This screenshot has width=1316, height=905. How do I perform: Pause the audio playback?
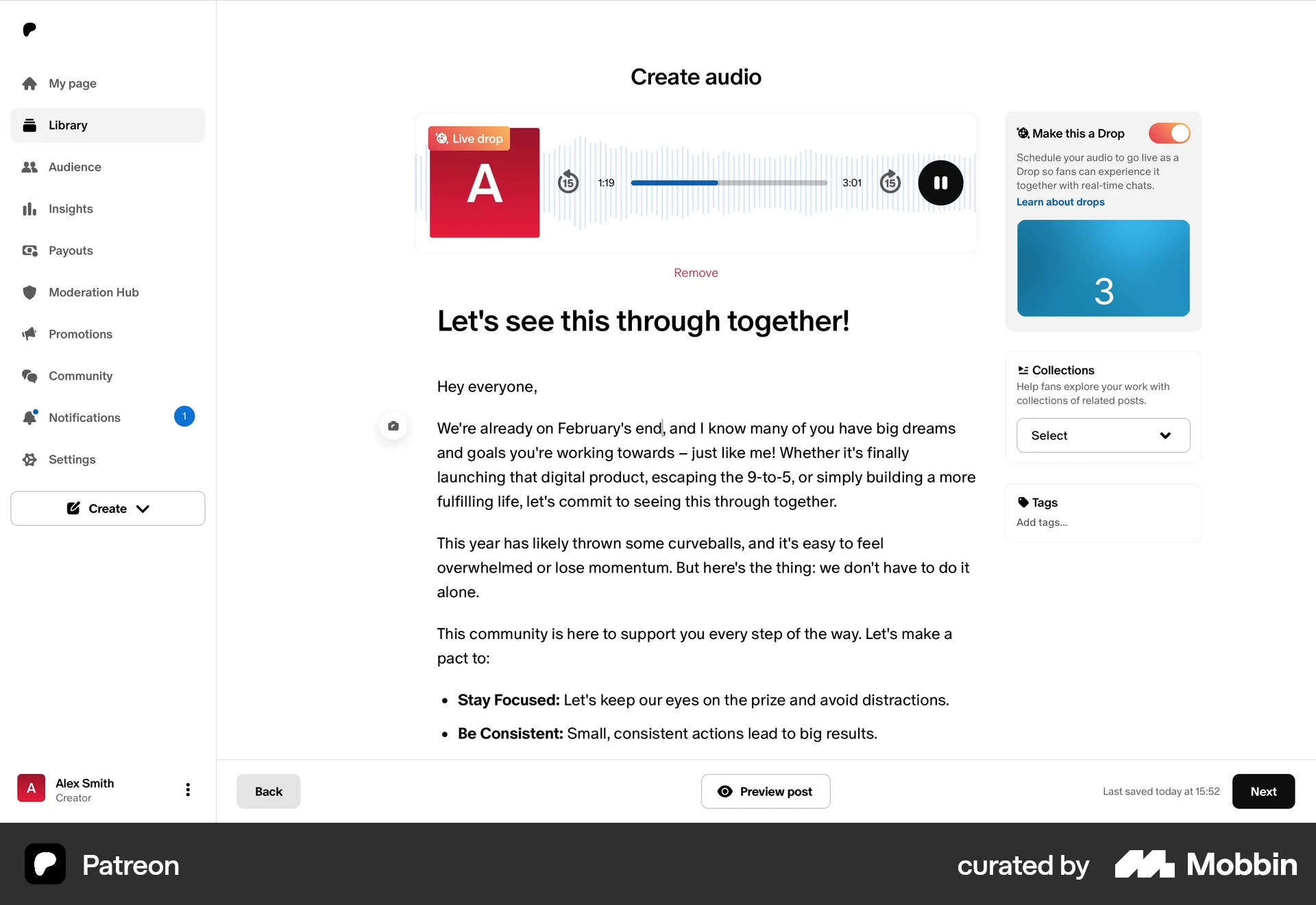(940, 182)
